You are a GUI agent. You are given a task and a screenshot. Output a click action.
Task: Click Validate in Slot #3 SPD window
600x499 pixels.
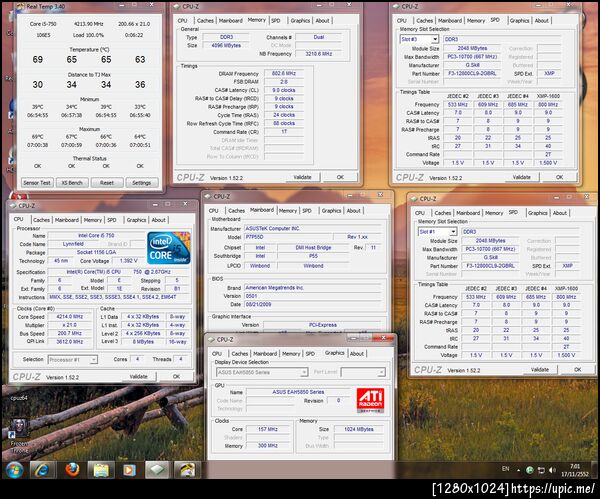[x=522, y=177]
